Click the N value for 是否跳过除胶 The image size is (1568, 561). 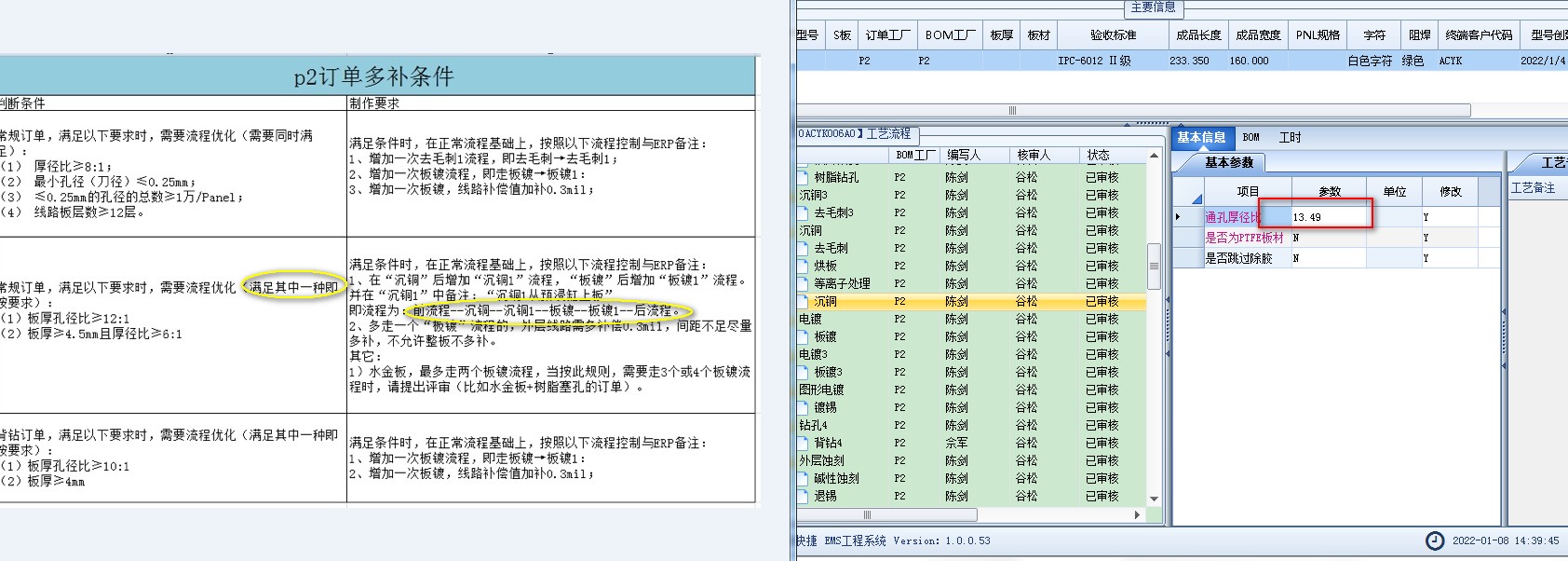coord(1328,258)
